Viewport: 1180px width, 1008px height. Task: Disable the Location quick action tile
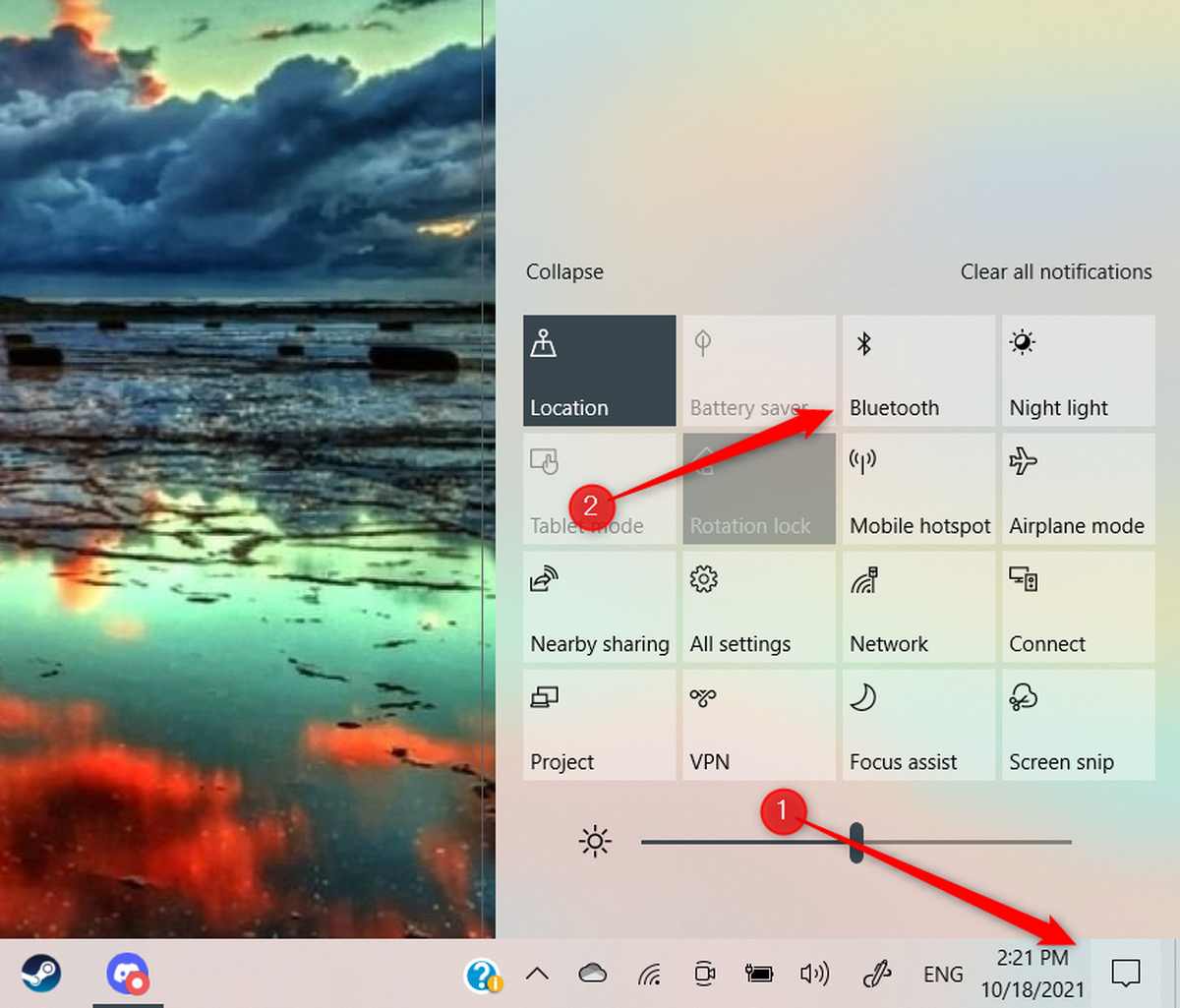pyautogui.click(x=599, y=371)
